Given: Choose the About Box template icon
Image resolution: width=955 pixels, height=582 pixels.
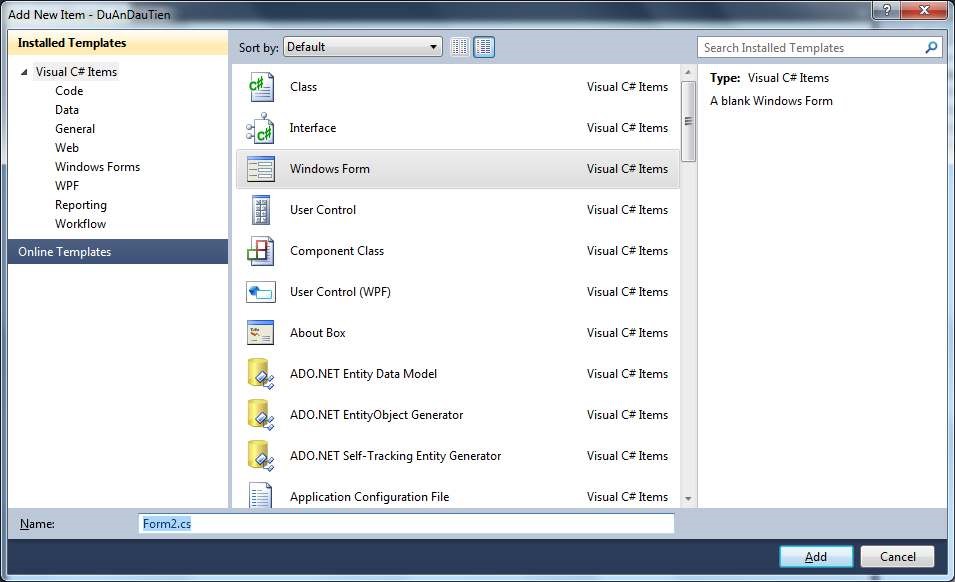Looking at the screenshot, I should coord(260,333).
